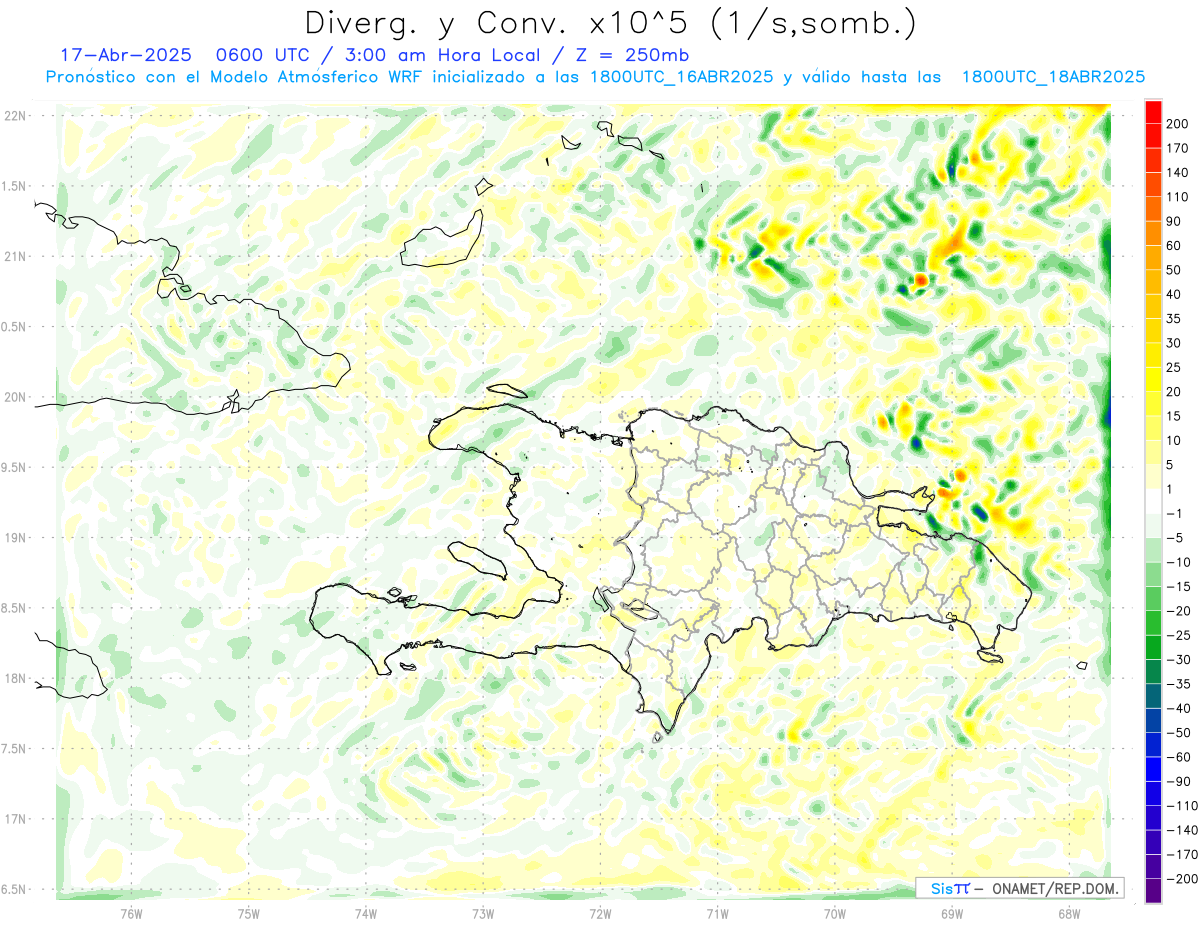Click the '69W' longitude label
This screenshot has height=927, width=1200.
(951, 912)
